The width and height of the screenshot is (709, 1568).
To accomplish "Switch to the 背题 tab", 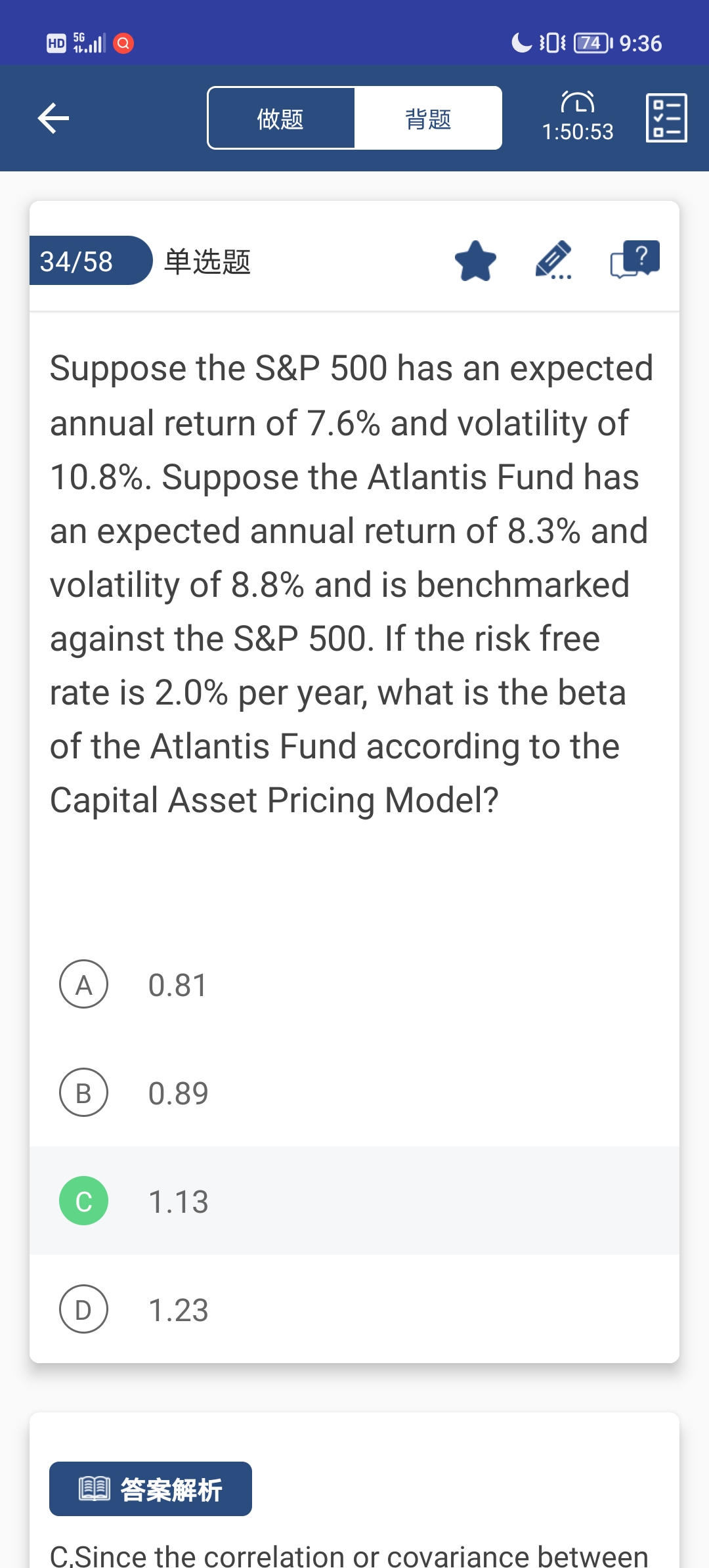I will [428, 119].
